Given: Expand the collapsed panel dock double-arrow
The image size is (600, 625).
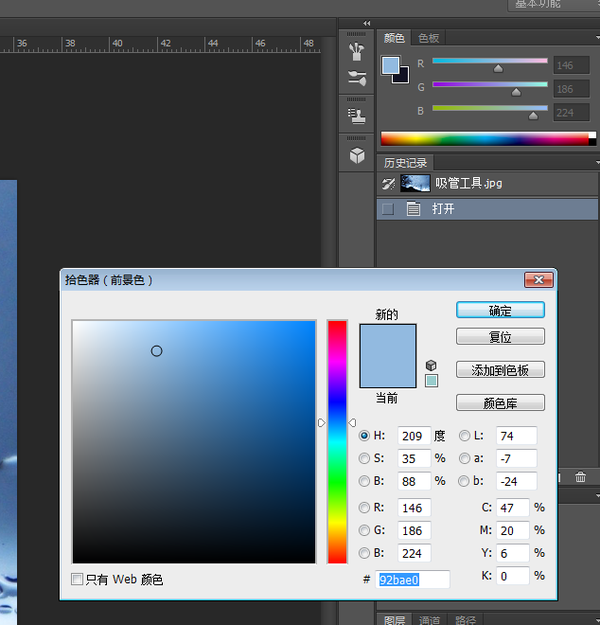Looking at the screenshot, I should coord(366,23).
